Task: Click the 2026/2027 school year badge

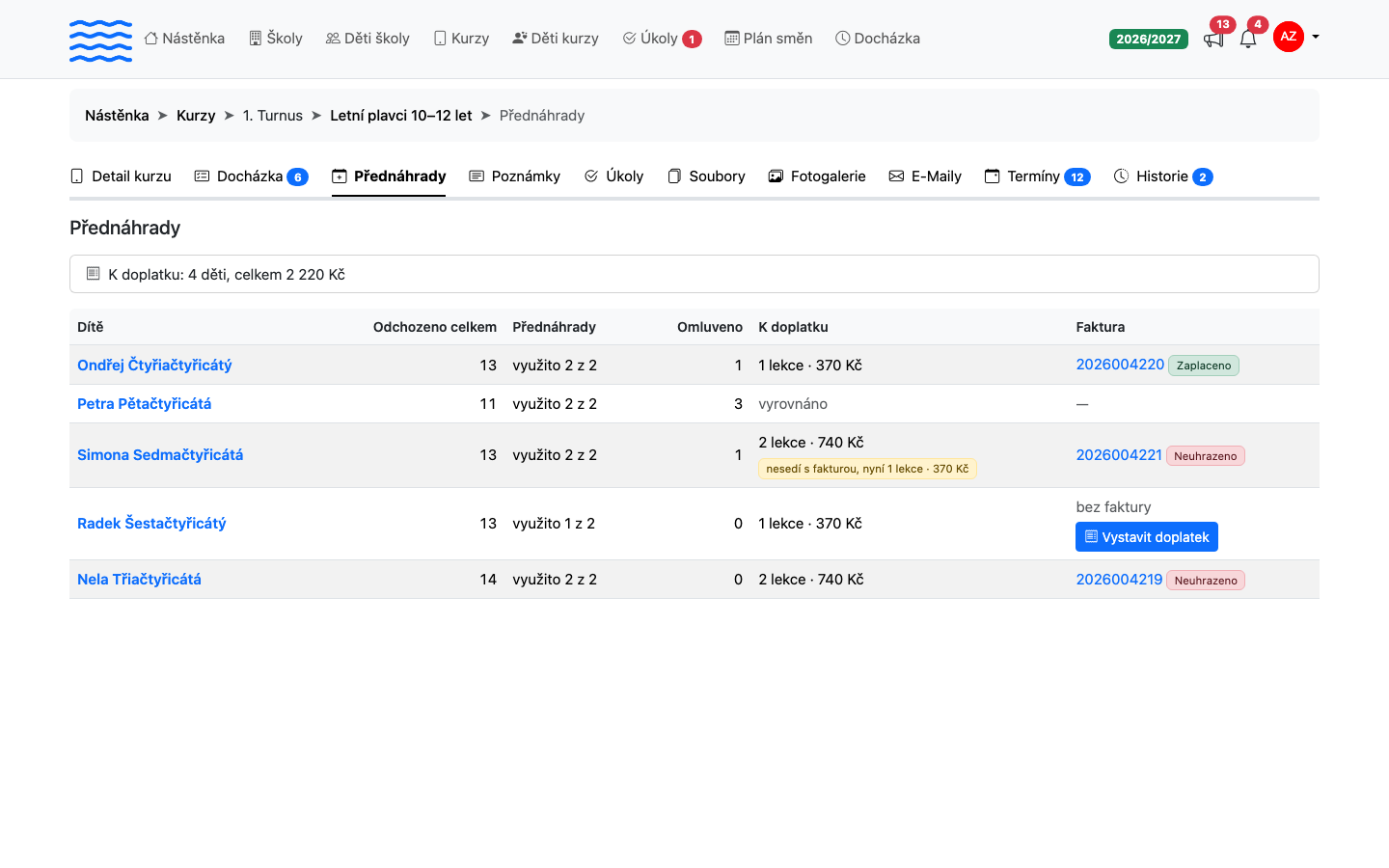Action: (1149, 39)
